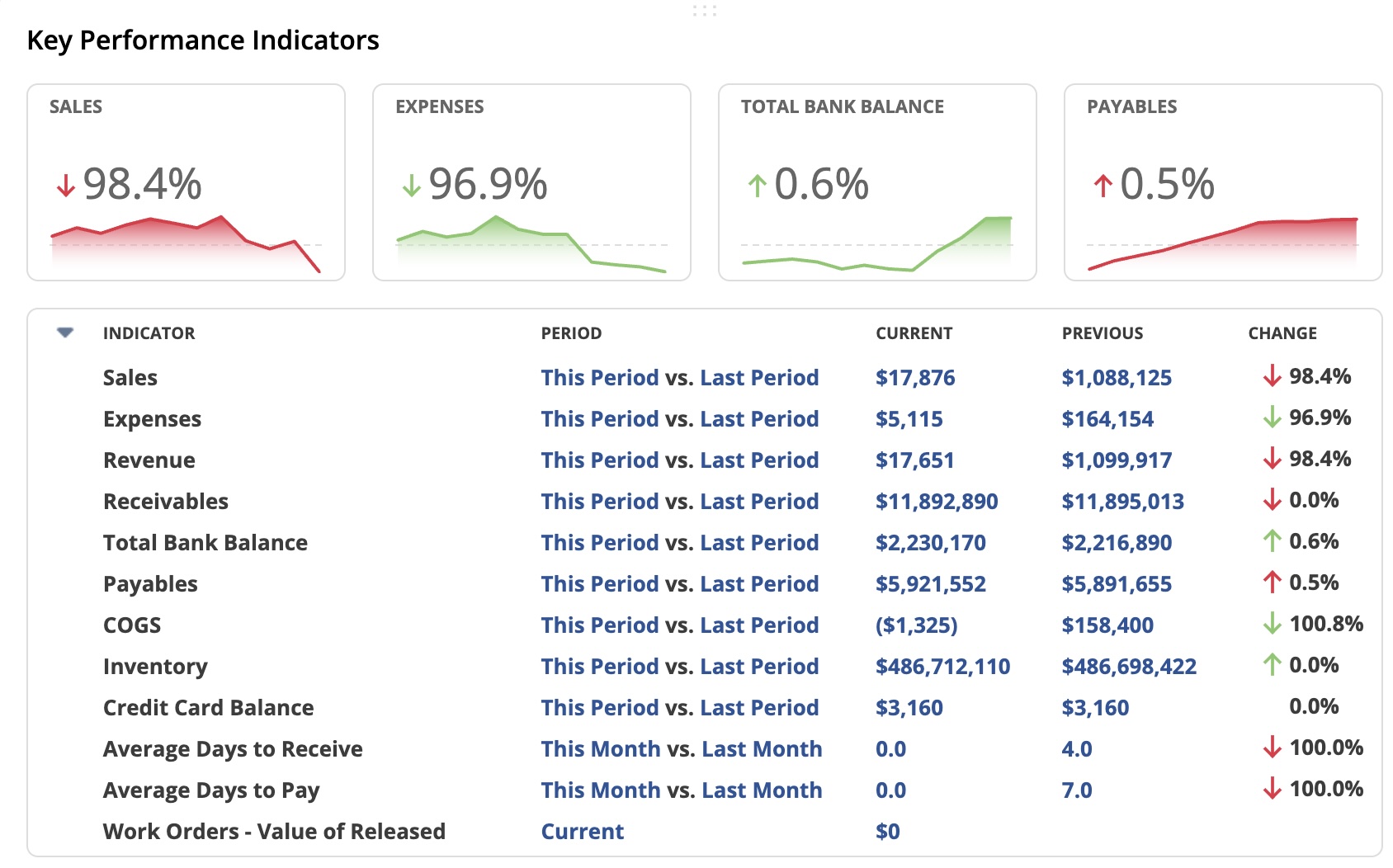Open the Expenses KPI card
The width and height of the screenshot is (1393, 868).
pyautogui.click(x=531, y=182)
